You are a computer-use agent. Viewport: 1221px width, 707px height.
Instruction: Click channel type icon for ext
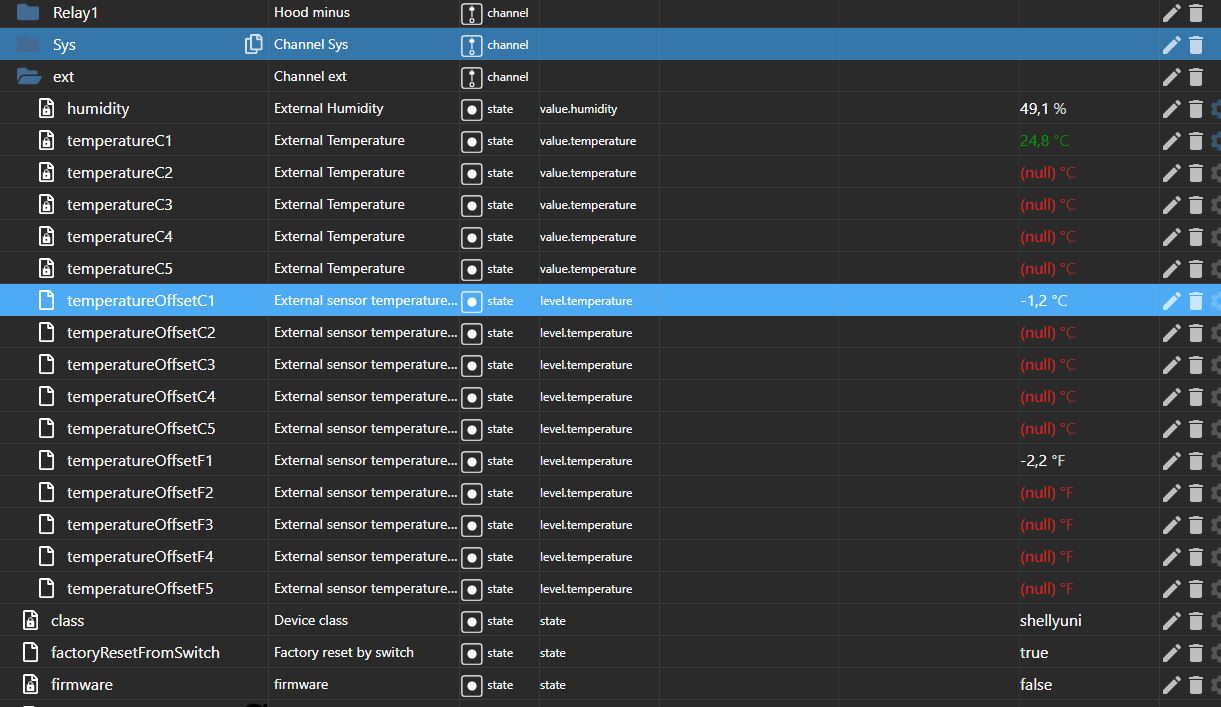pos(472,77)
